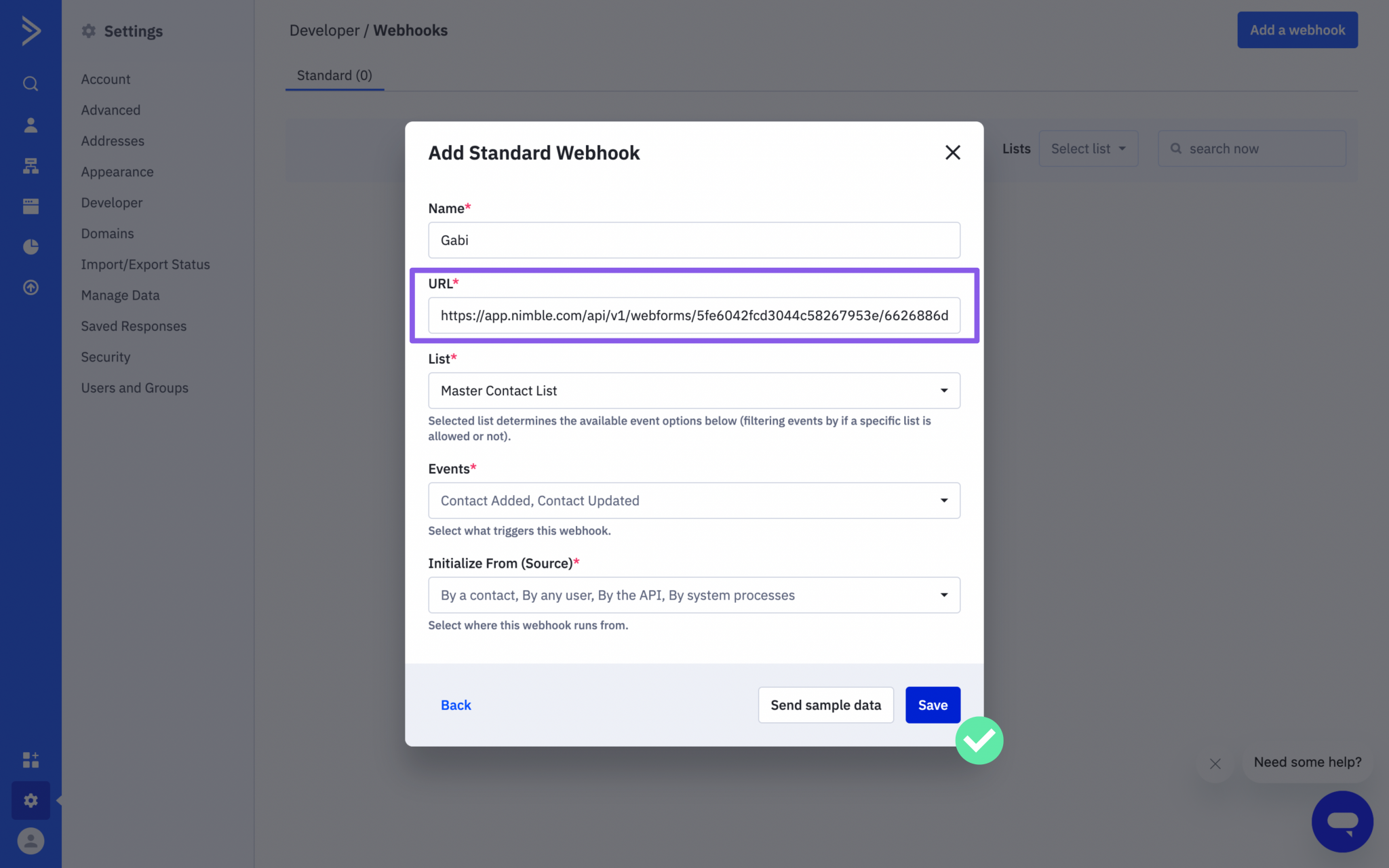Open the Settings gear in the sidebar
1389x868 pixels.
click(31, 800)
